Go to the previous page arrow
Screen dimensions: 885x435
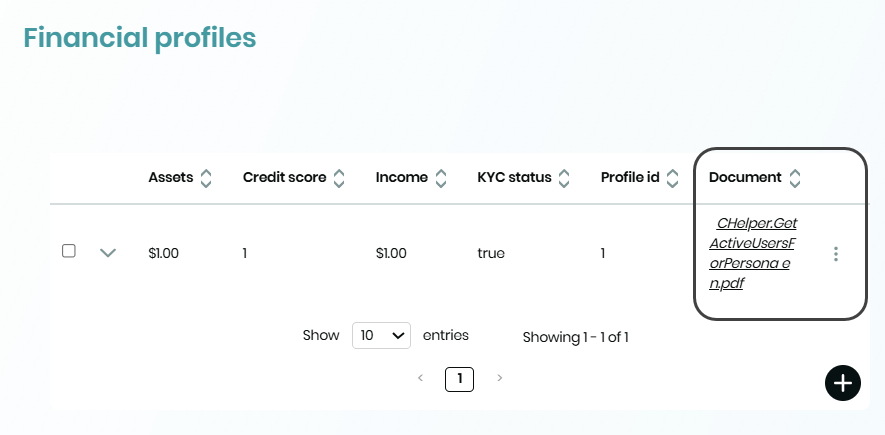click(420, 378)
